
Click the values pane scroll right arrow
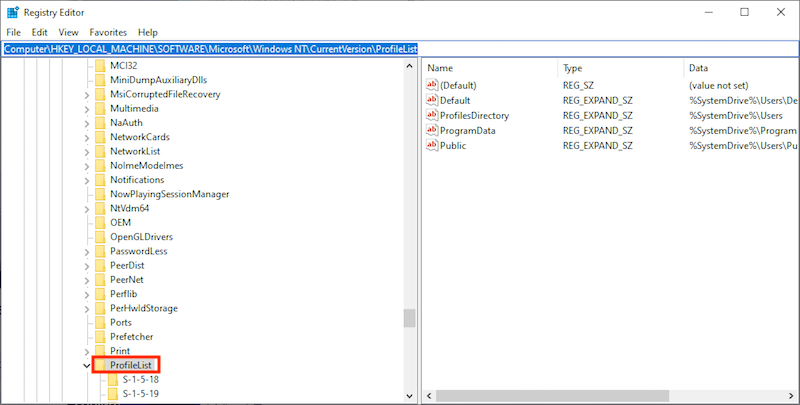(792, 396)
